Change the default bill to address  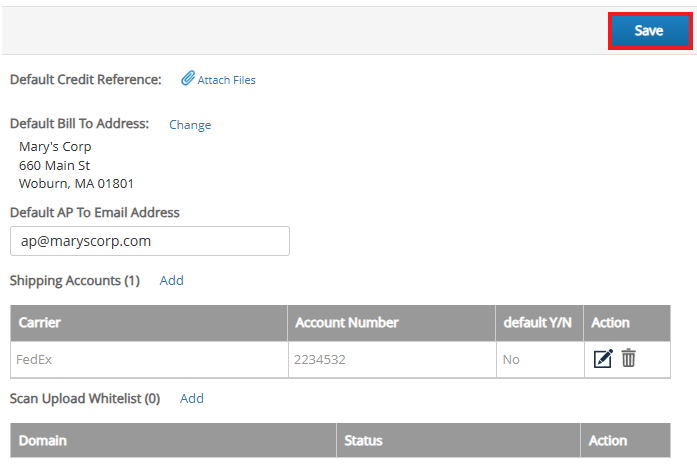[190, 125]
